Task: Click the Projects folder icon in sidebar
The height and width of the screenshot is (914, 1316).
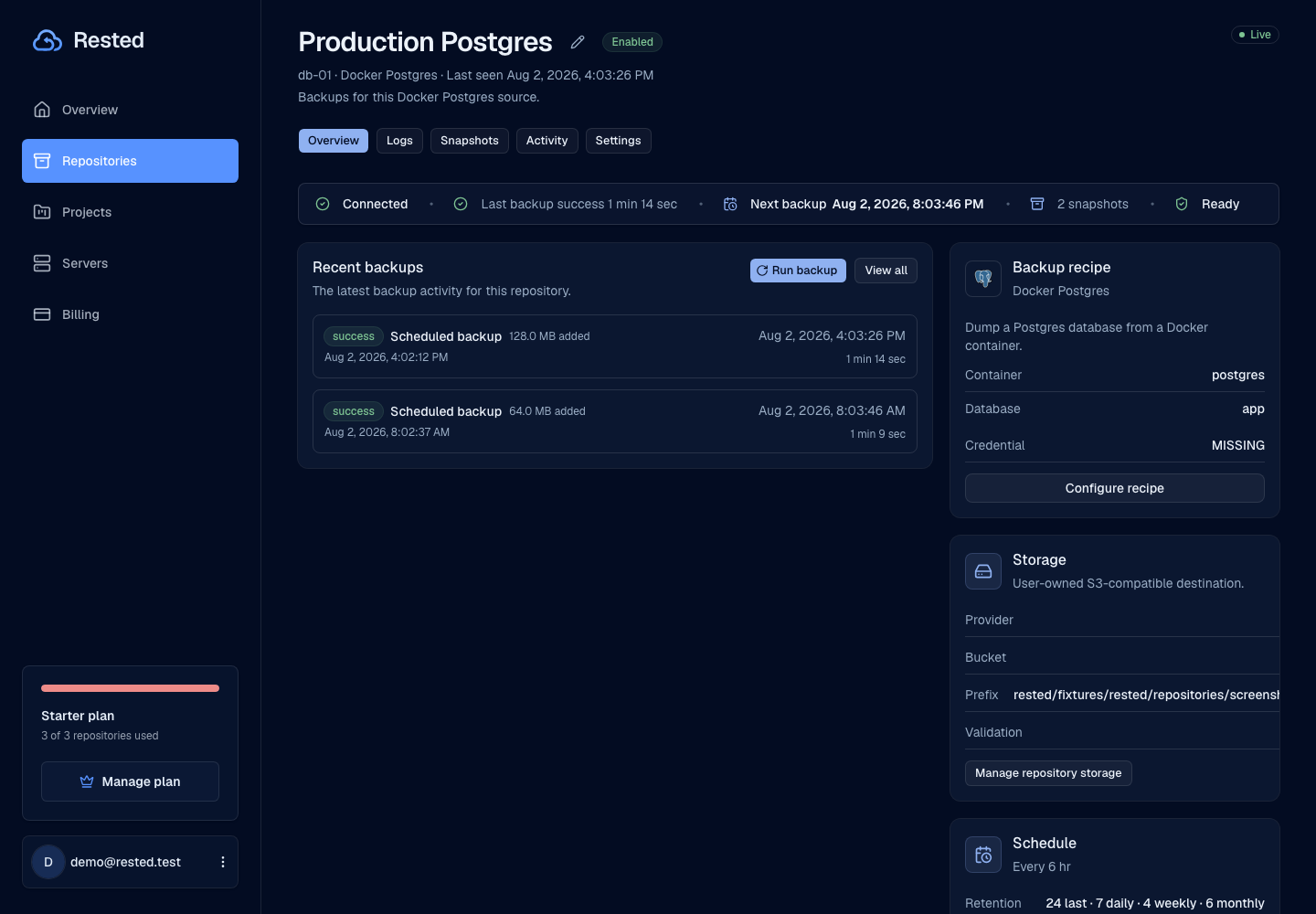Action: pos(42,212)
